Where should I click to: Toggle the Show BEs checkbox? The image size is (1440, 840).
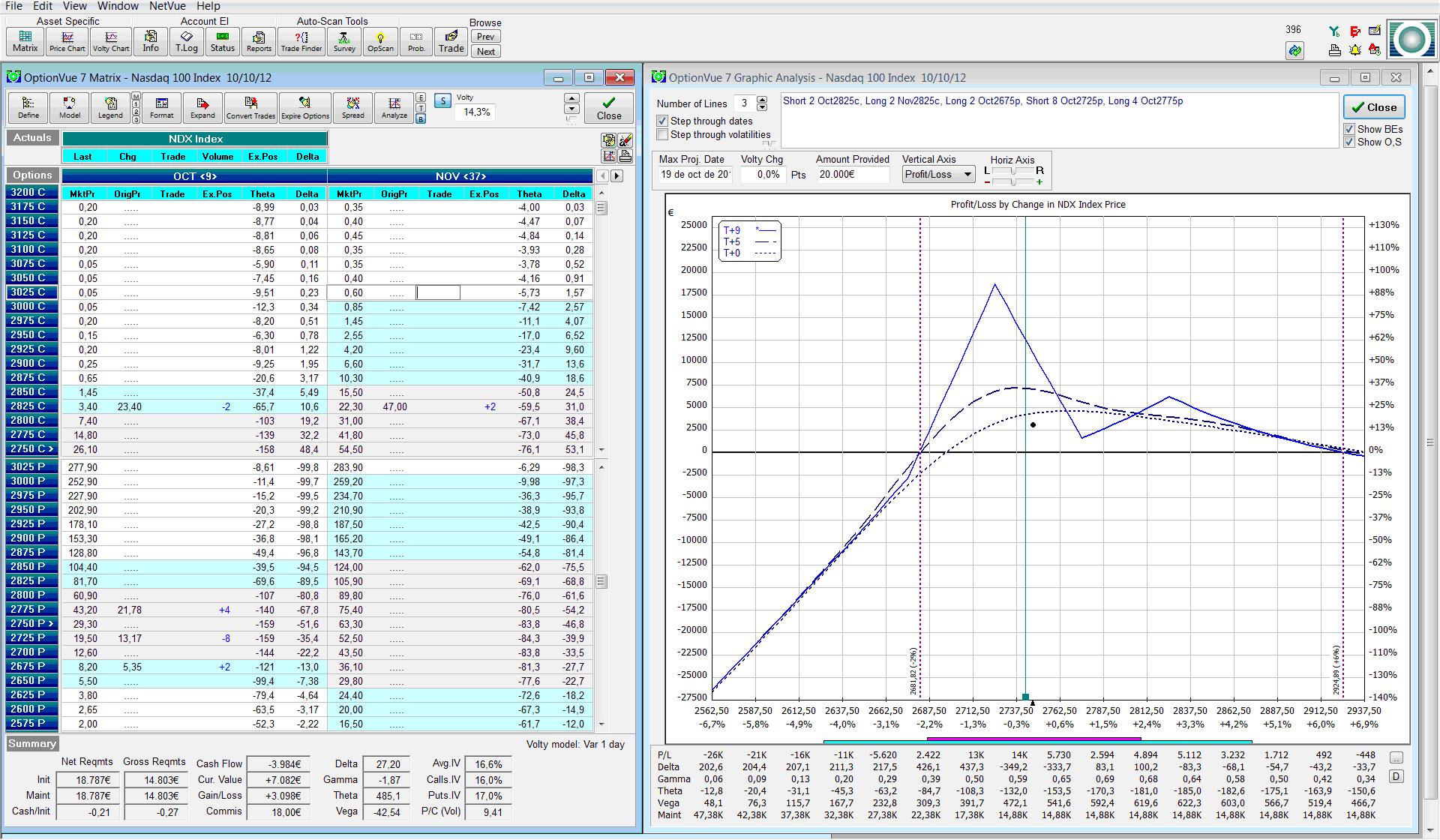coord(1349,129)
